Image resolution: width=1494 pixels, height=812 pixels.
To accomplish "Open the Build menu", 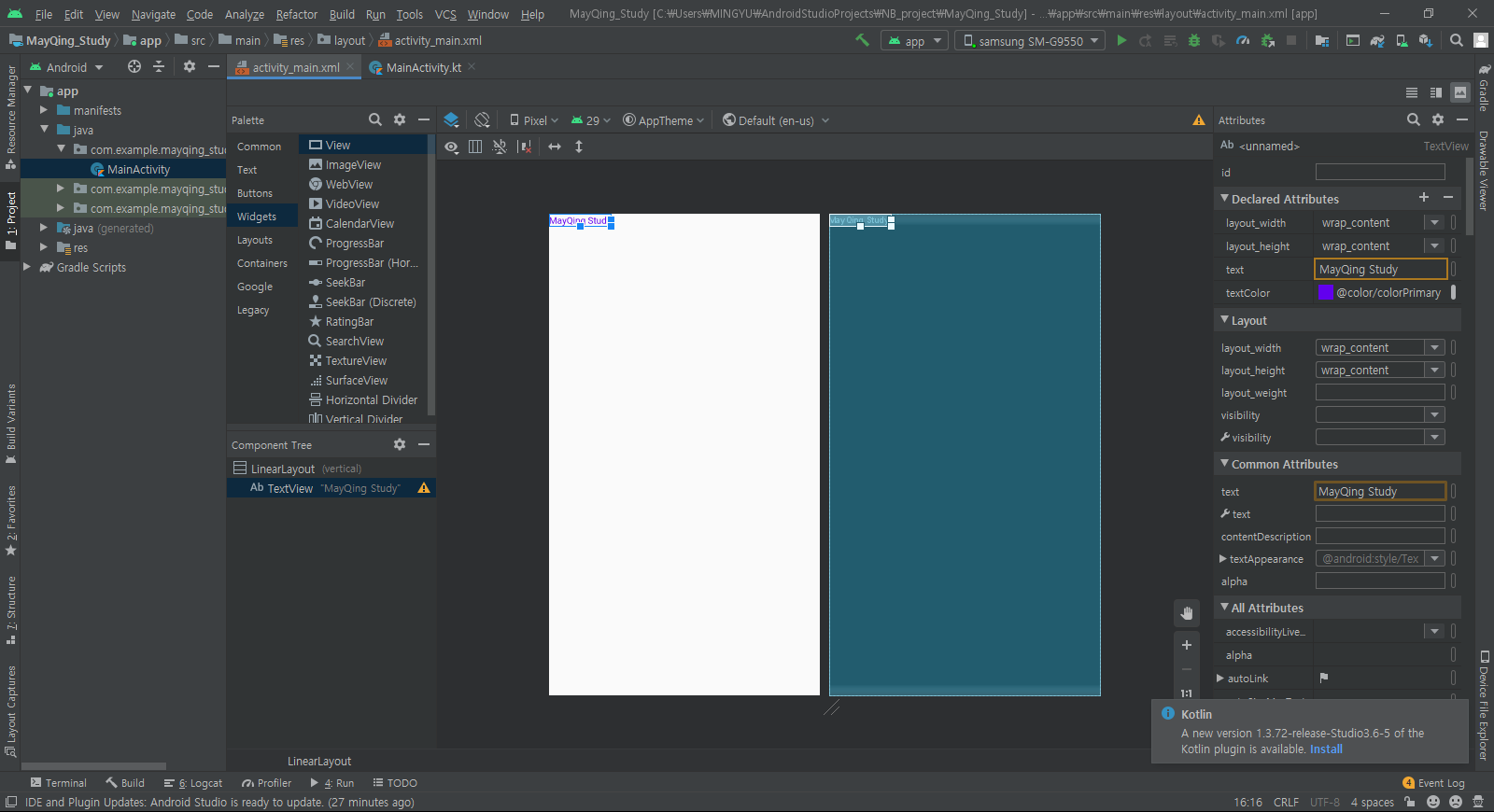I will [342, 14].
